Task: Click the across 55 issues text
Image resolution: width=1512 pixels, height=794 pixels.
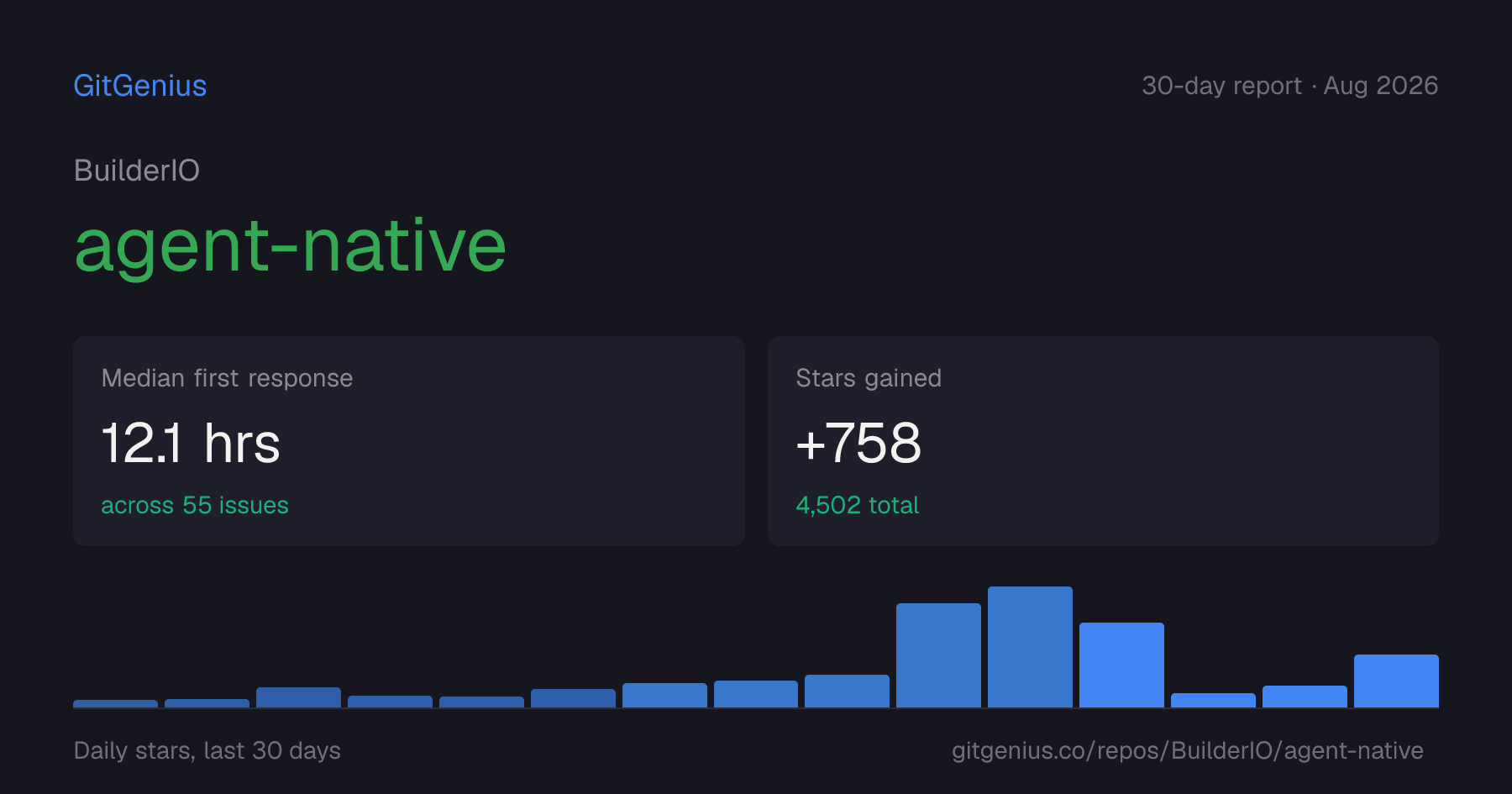Action: tap(195, 505)
